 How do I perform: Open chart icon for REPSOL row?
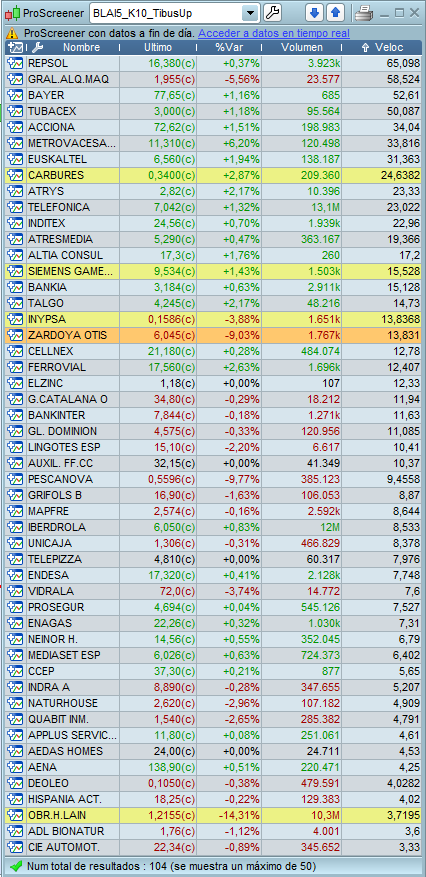[x=15, y=63]
